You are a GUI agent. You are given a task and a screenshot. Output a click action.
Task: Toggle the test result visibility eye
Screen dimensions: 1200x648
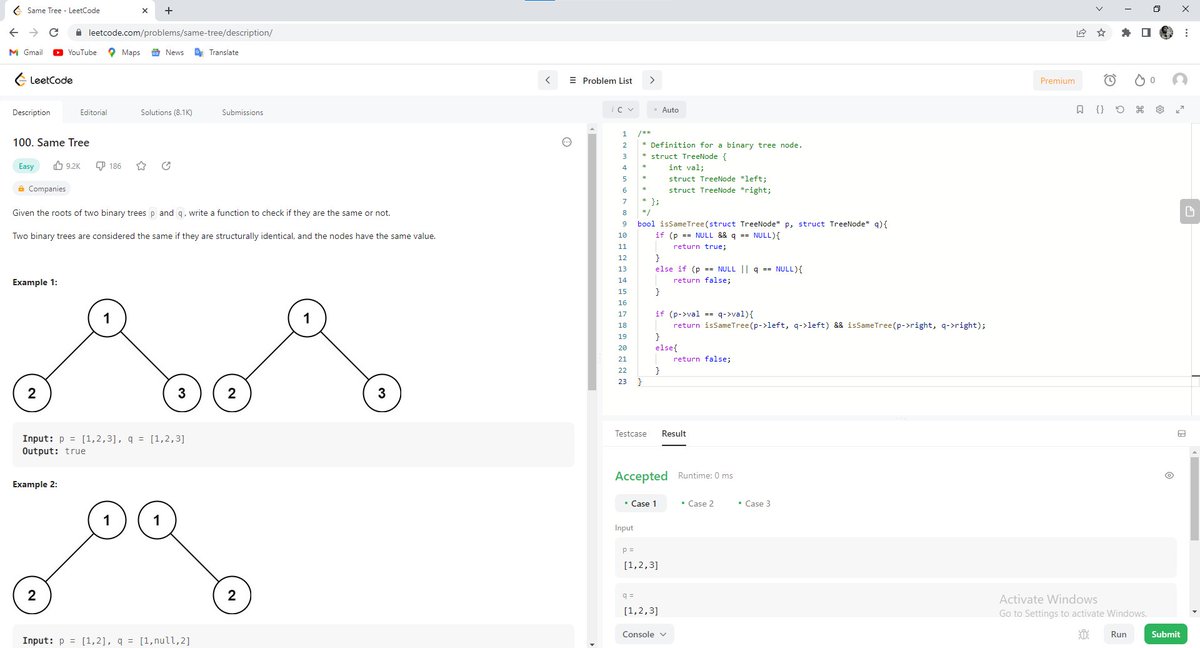point(1169,476)
